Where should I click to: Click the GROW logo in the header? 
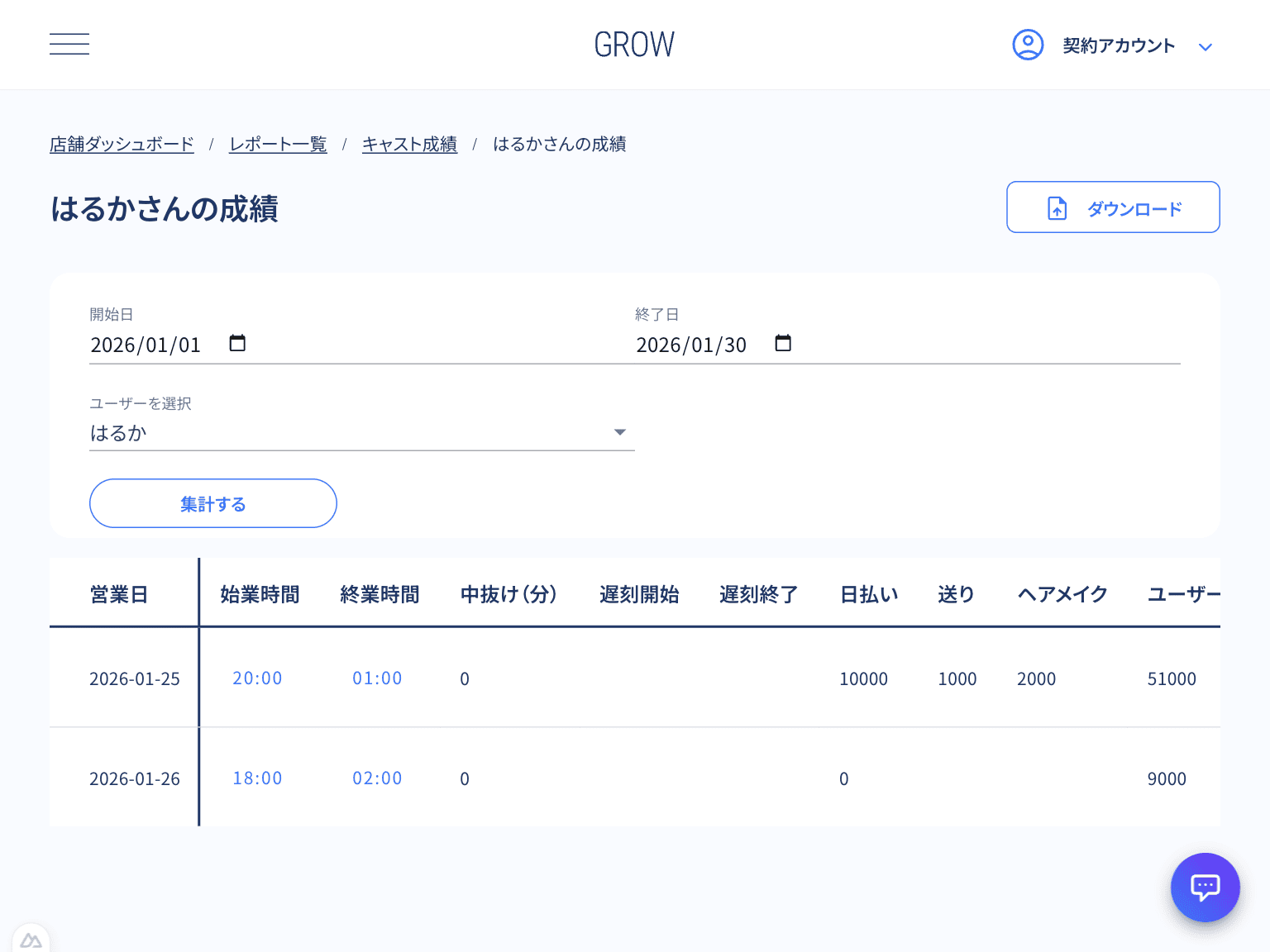(634, 44)
